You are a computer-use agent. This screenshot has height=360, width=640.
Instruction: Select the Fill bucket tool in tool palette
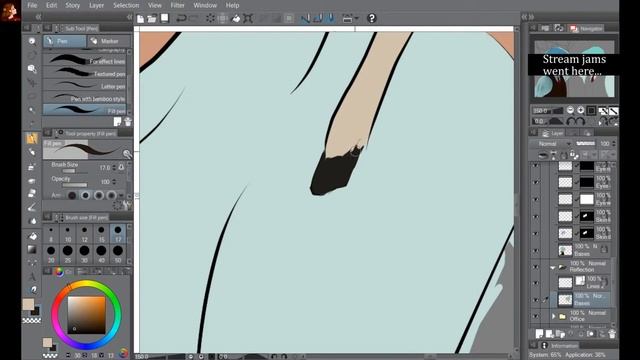tap(32, 236)
